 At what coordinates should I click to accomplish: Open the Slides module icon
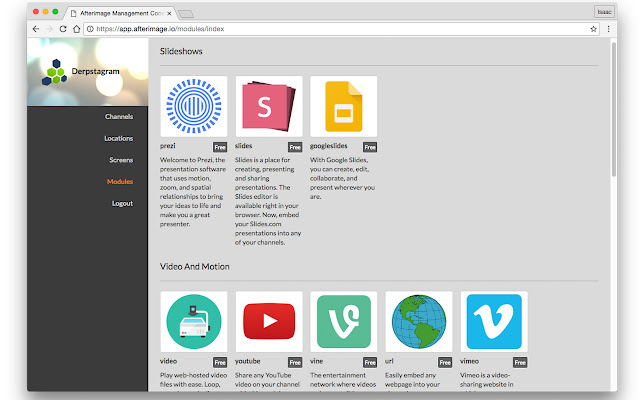click(x=269, y=106)
